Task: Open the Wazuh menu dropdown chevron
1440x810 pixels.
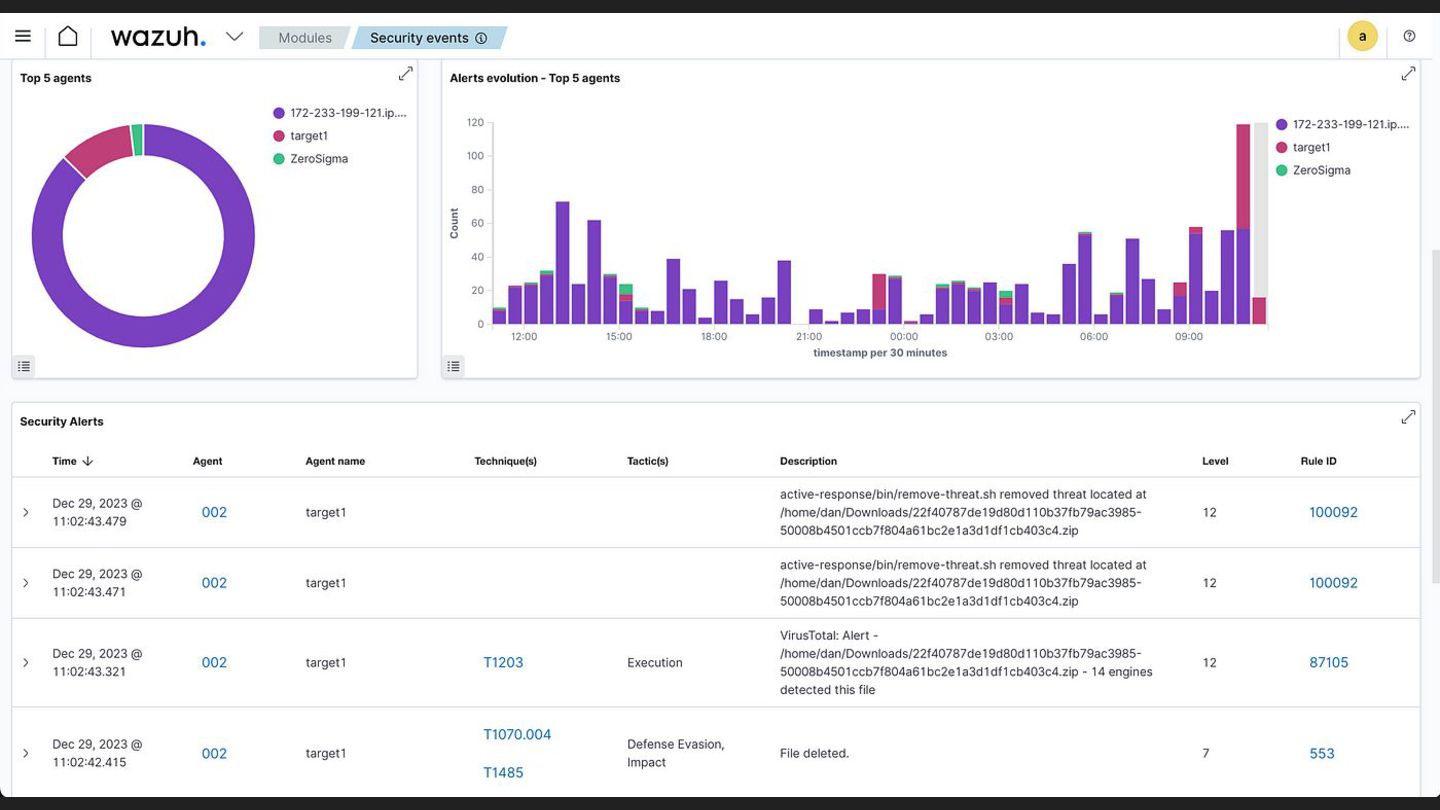Action: (234, 37)
